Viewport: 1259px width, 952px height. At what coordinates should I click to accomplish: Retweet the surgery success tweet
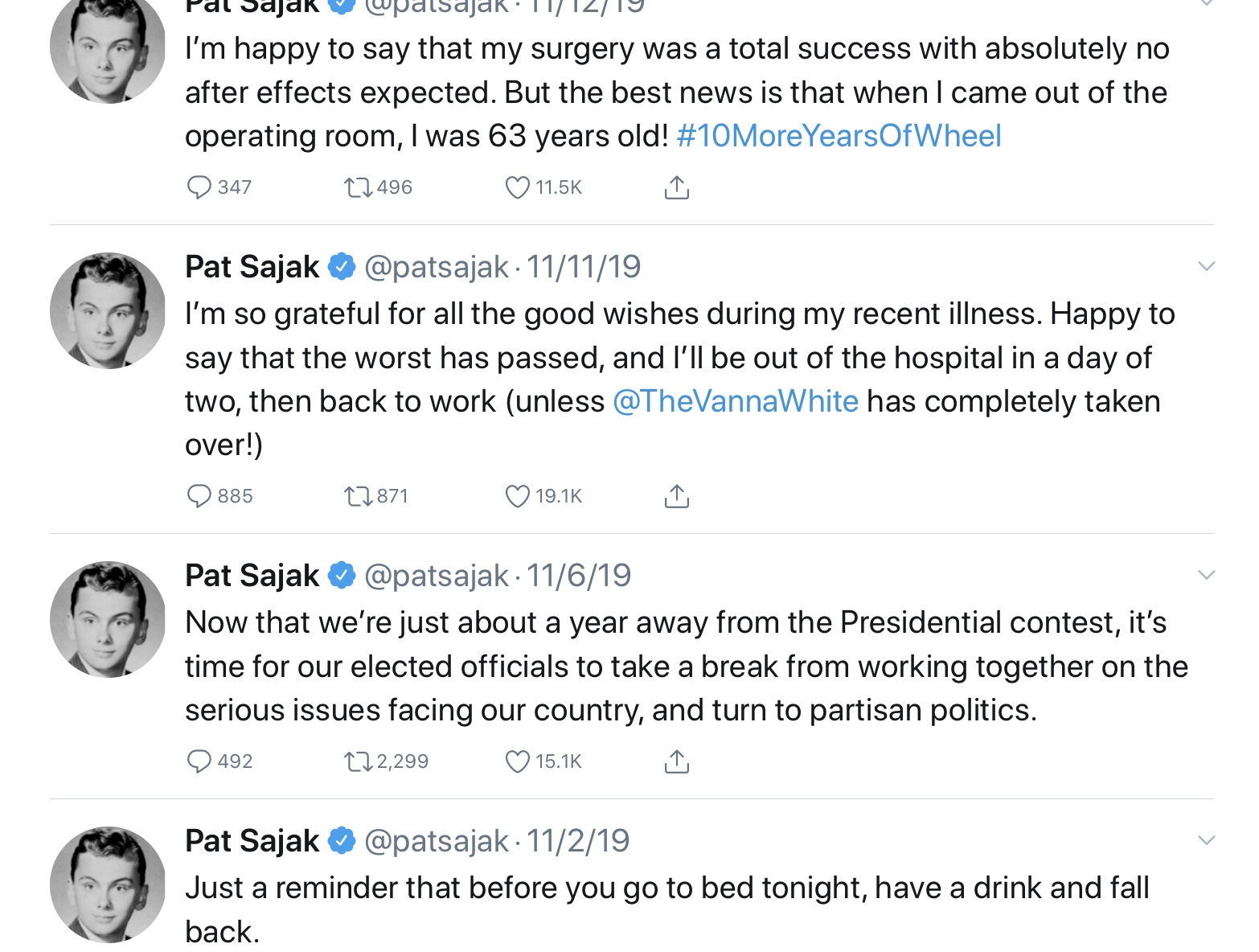point(358,187)
